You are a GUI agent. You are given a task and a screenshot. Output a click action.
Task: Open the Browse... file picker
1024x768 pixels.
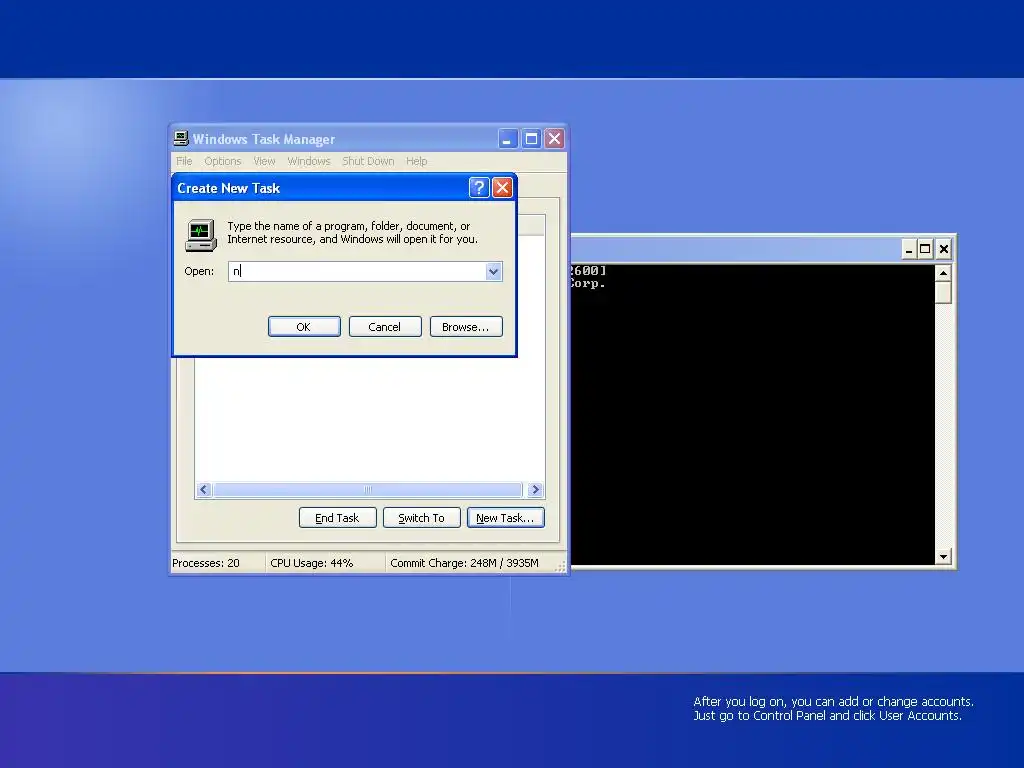tap(466, 327)
